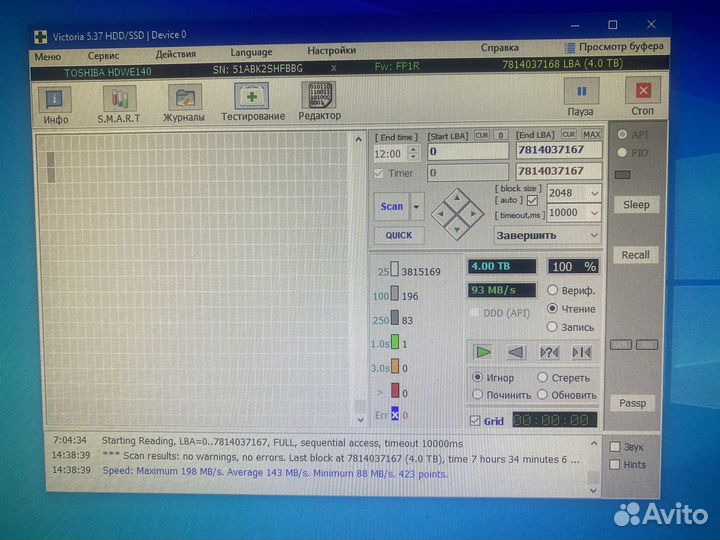Open the Справка menu

(x=500, y=48)
